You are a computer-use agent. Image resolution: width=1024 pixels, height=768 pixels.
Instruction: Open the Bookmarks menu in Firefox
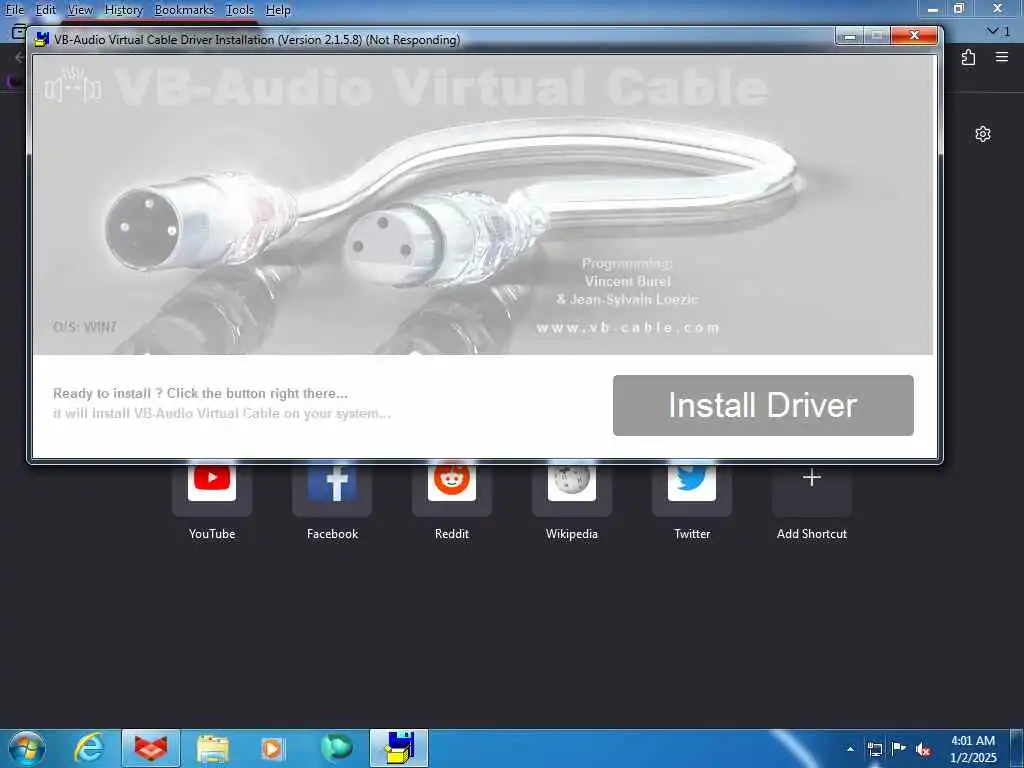tap(184, 10)
